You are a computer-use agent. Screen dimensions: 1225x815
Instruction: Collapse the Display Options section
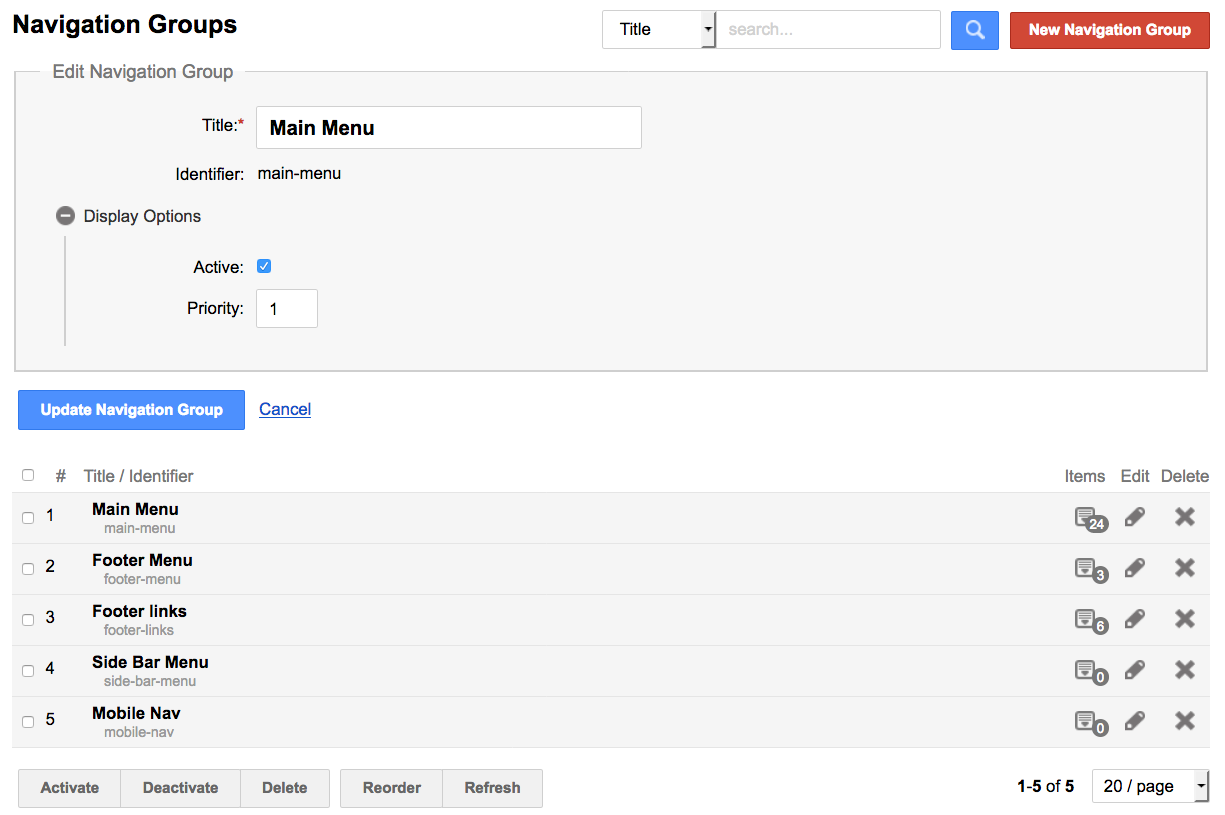[66, 216]
